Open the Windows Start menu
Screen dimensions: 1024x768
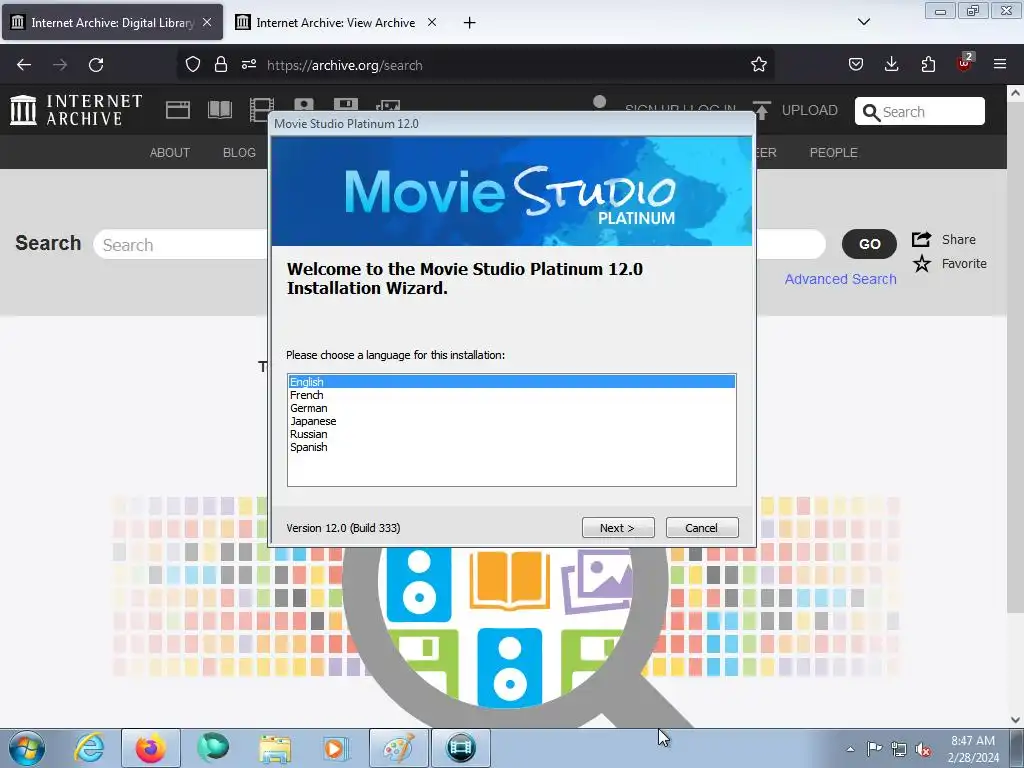coord(27,748)
